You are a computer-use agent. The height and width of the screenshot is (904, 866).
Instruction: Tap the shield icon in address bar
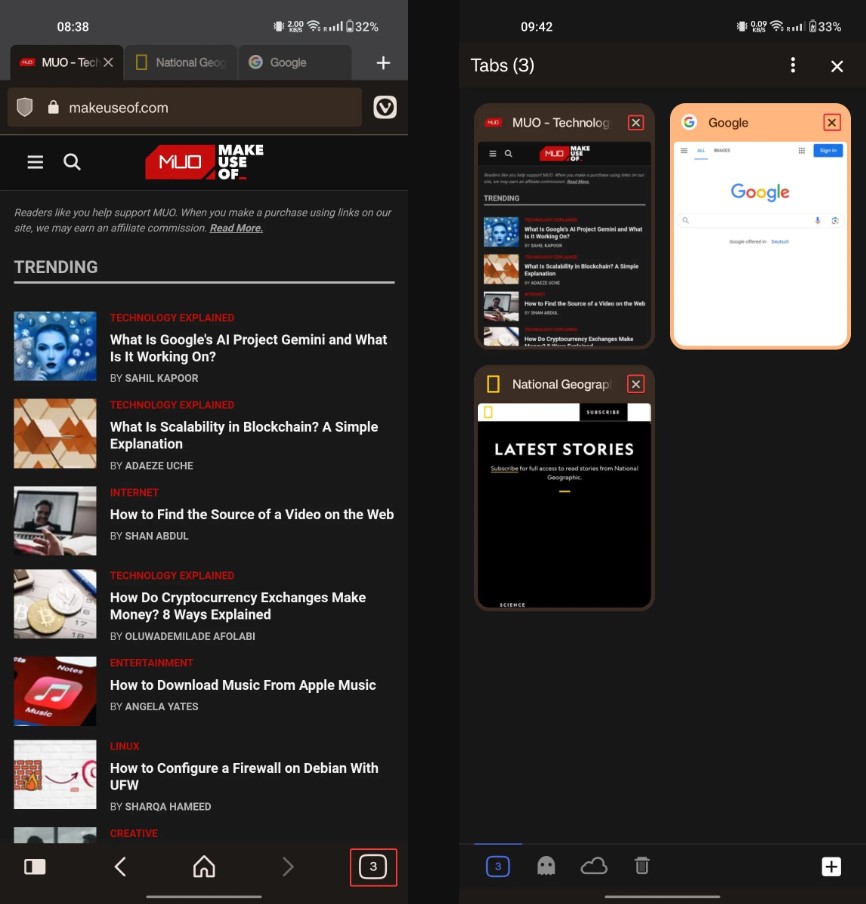click(25, 106)
